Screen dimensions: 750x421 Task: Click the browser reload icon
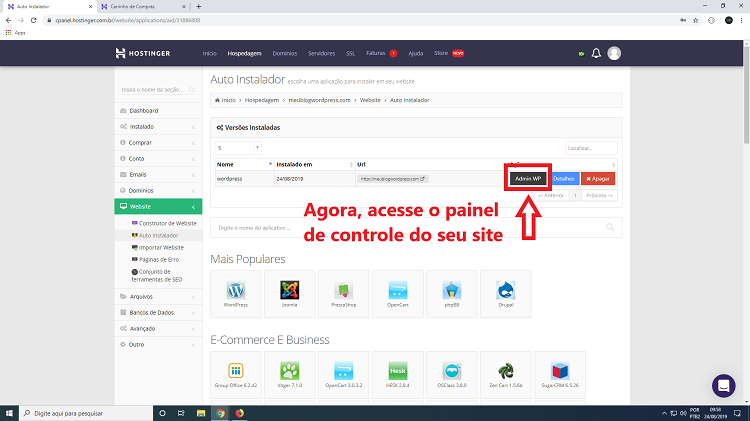point(33,20)
